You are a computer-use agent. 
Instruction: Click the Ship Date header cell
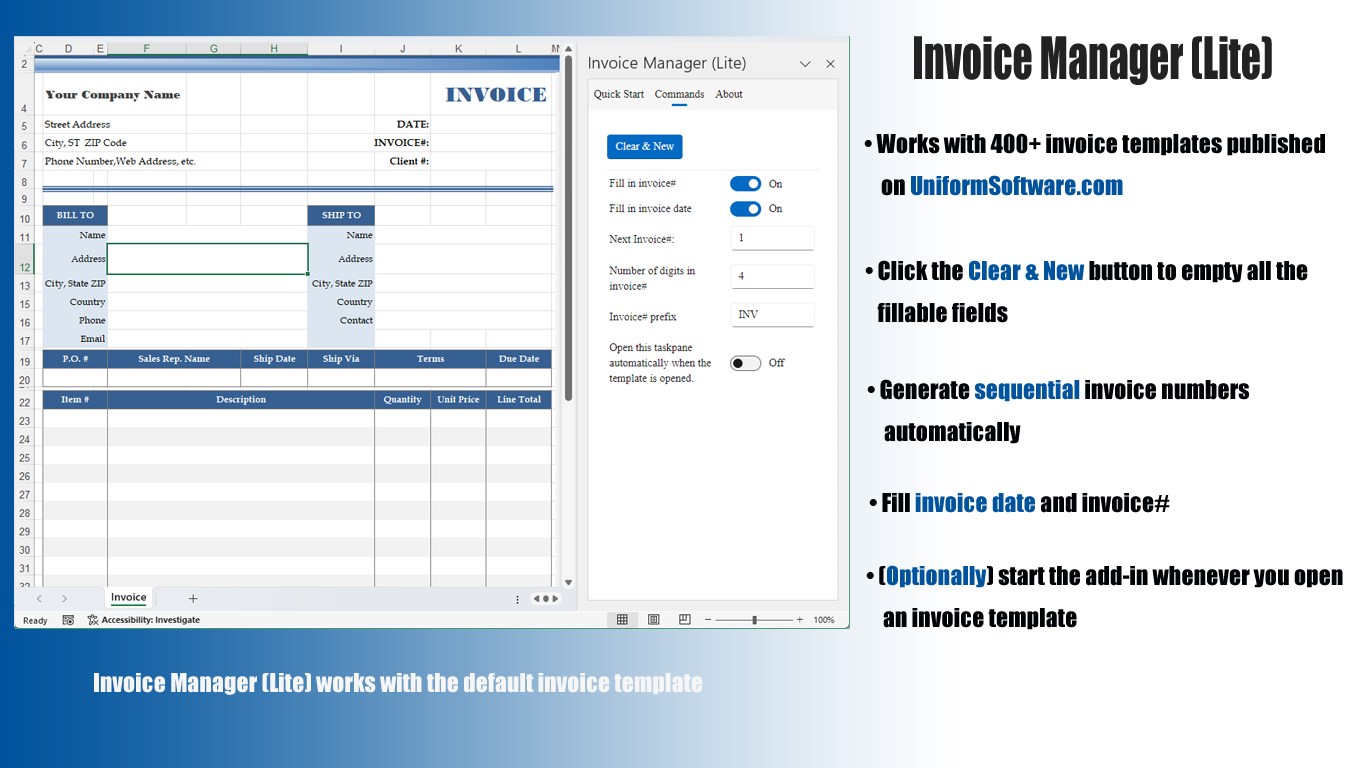[x=274, y=359]
